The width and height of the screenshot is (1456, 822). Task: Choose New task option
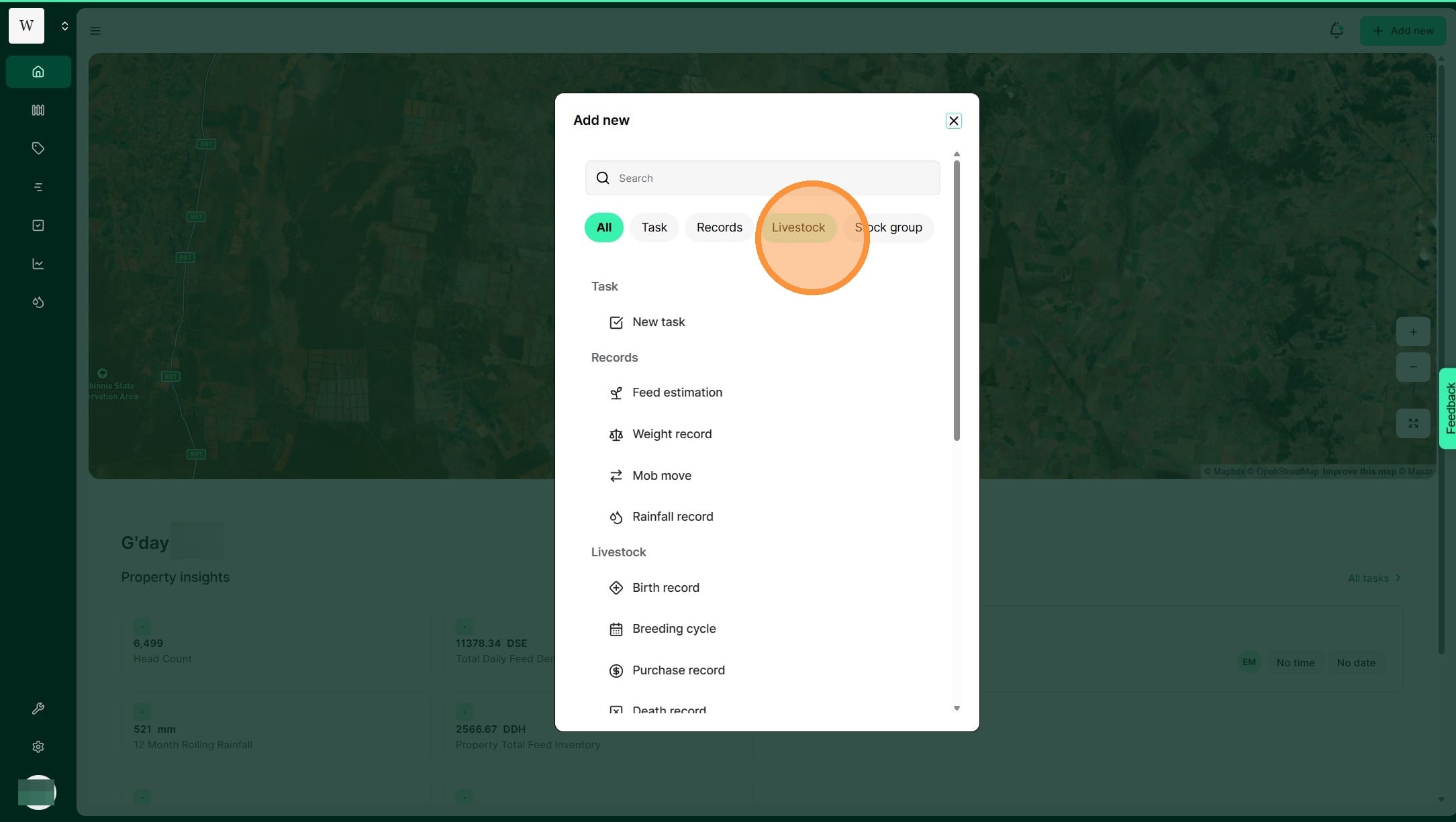pos(658,322)
